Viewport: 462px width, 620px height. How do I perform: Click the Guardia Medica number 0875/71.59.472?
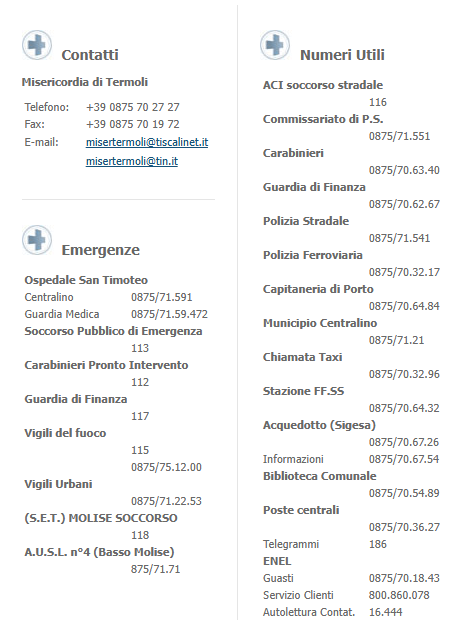(x=169, y=314)
